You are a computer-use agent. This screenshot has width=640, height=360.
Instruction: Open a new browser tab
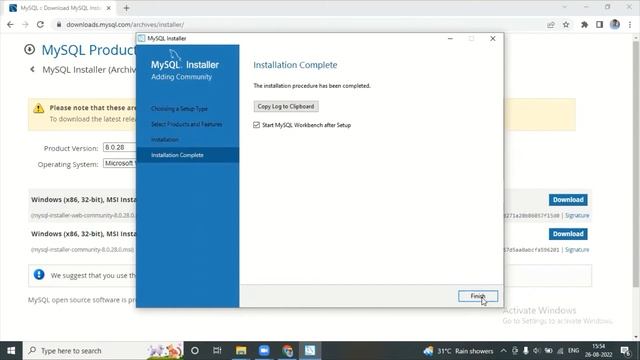point(126,8)
